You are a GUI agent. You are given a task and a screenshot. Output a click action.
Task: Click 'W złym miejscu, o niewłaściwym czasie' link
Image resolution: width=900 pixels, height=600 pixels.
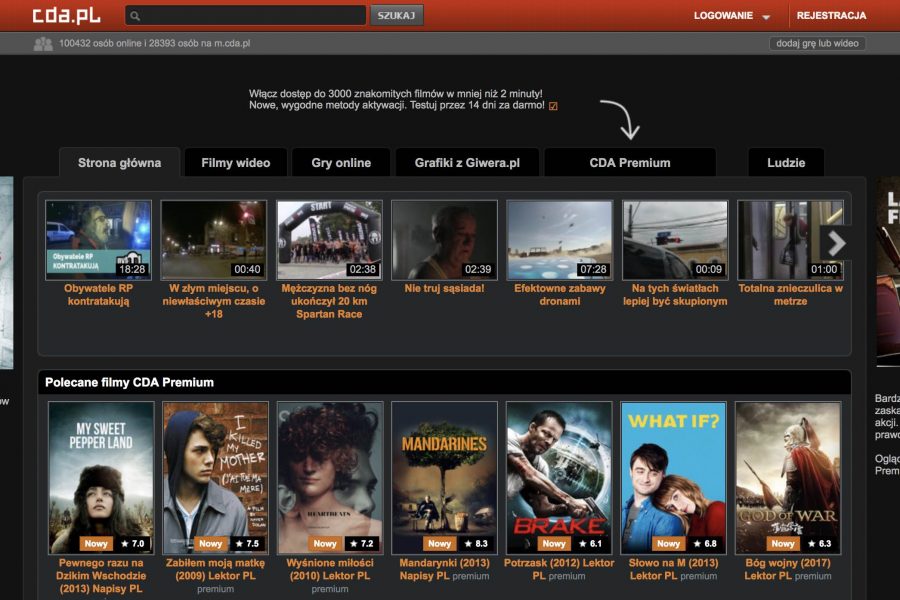coord(214,301)
